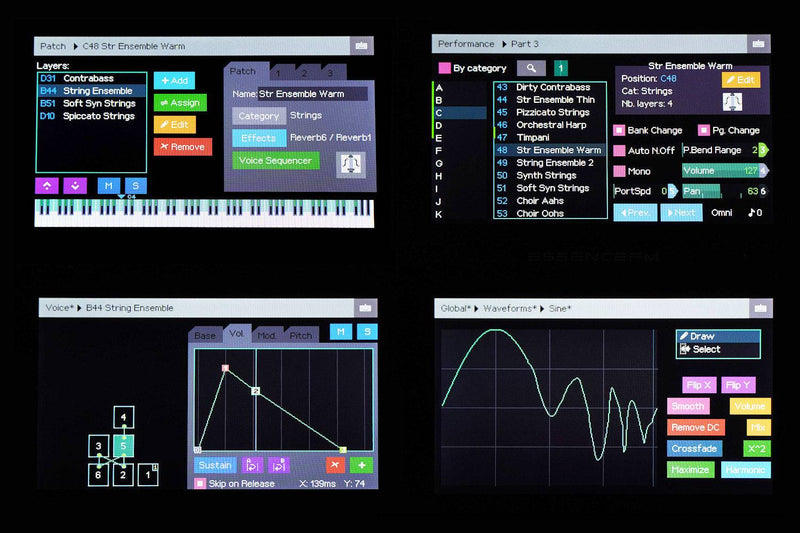
Task: Toggle Skip on Release checkbox
Action: 200,484
